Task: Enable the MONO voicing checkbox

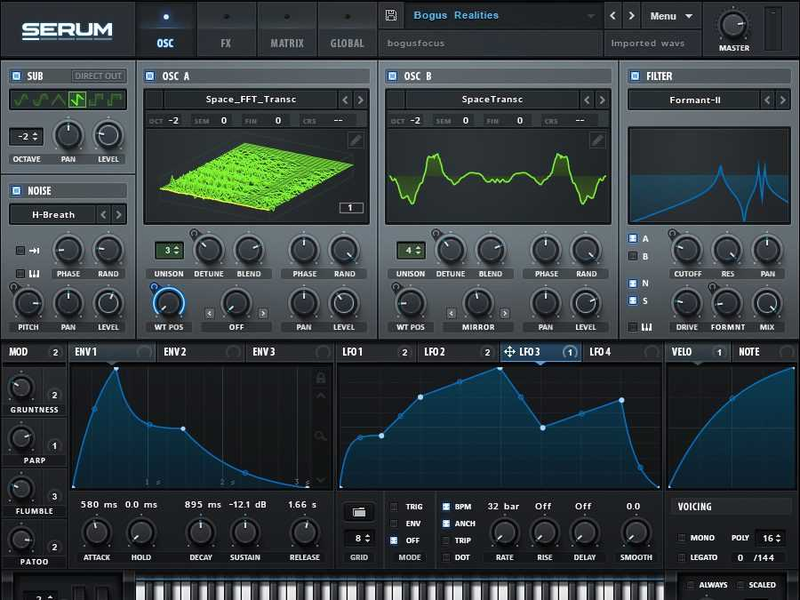Action: pos(682,538)
